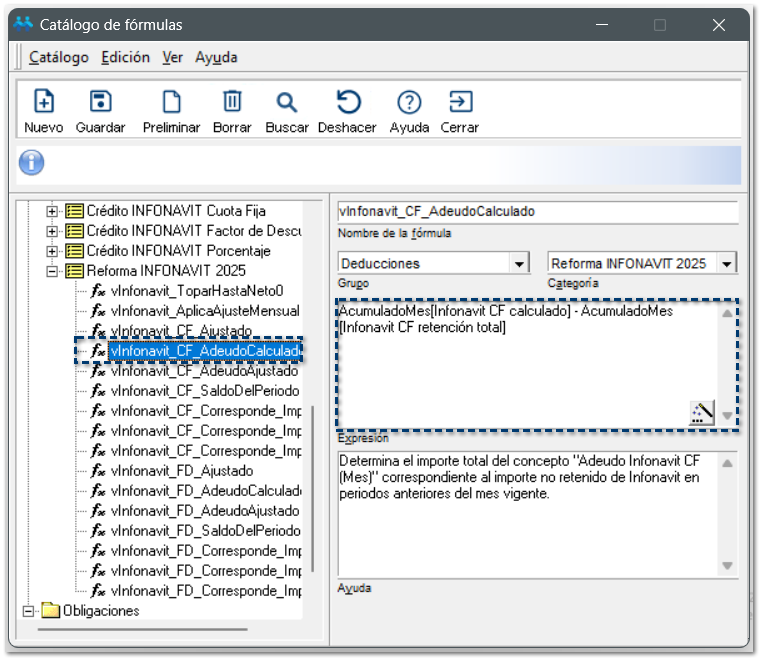The height and width of the screenshot is (661, 762).
Task: Delete formula using Borrar trash icon
Action: 232,102
